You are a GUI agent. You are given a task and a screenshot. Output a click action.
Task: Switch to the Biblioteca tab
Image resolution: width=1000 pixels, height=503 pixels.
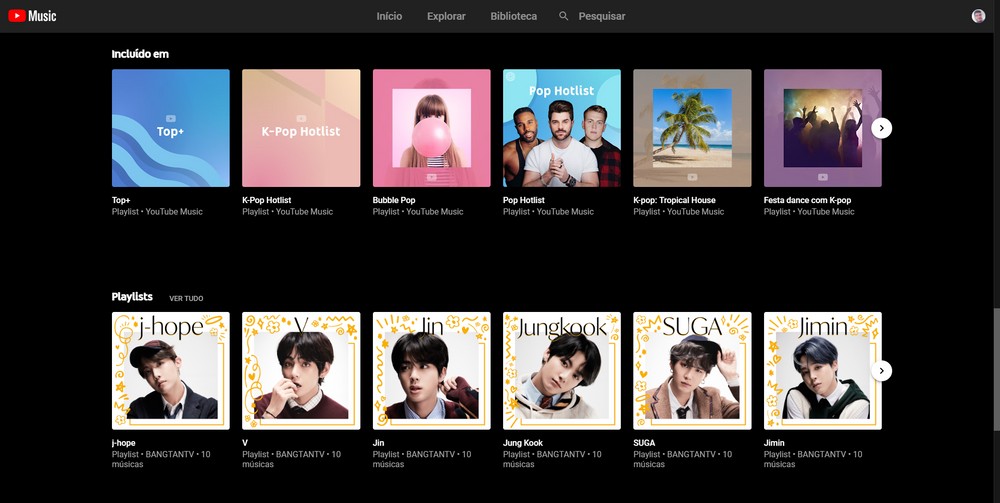(x=513, y=16)
